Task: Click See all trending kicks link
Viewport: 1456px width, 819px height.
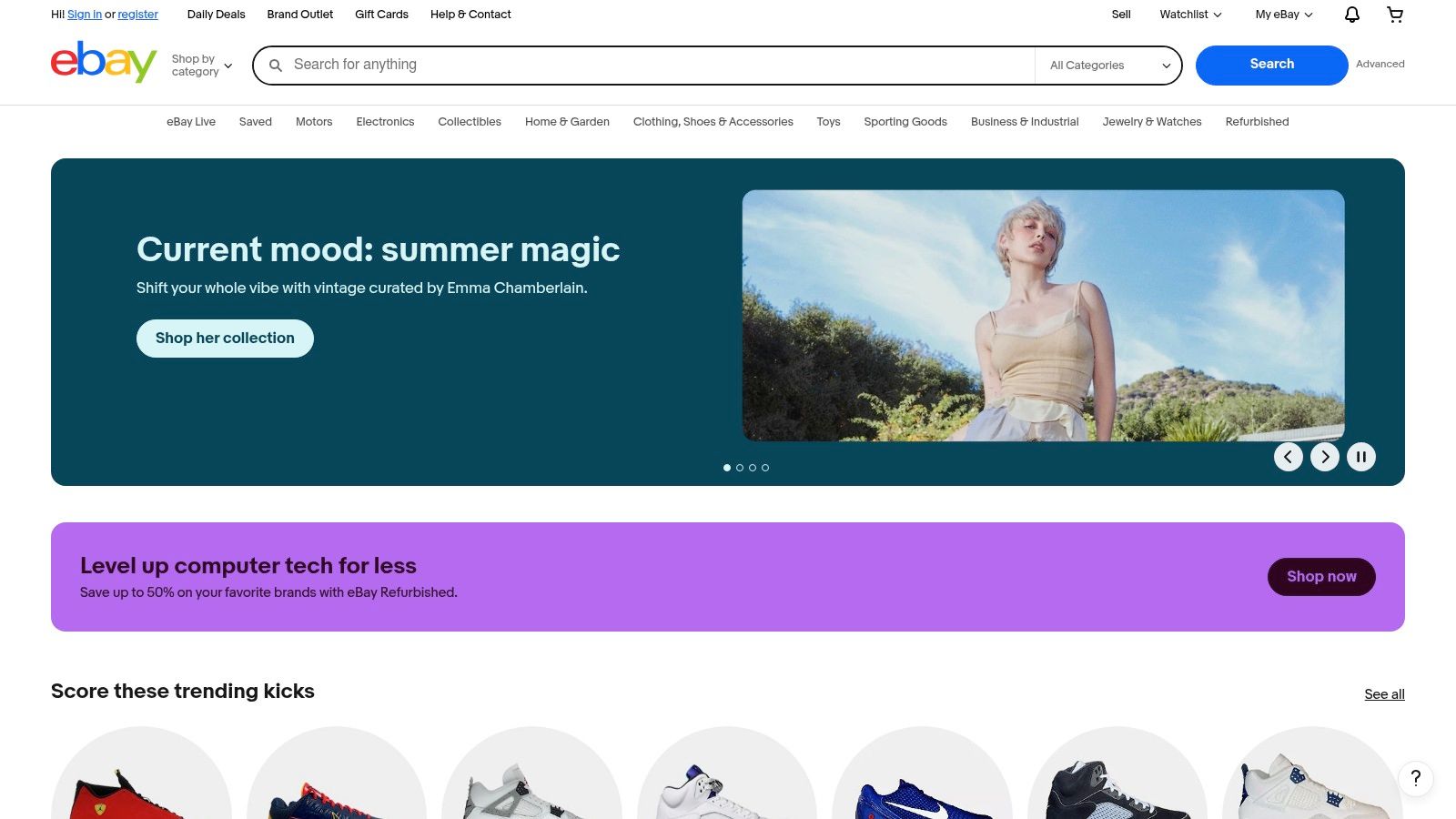Action: point(1384,694)
